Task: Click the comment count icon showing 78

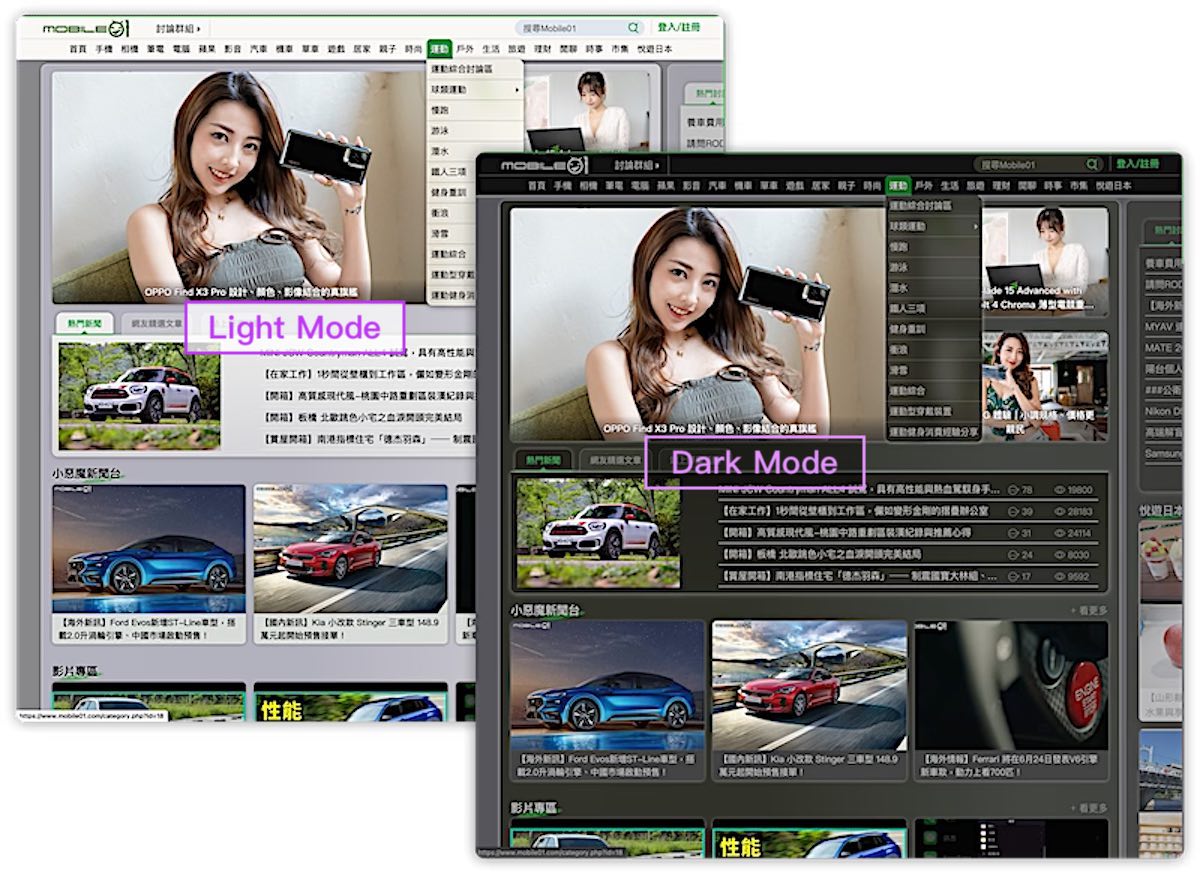Action: (1014, 490)
